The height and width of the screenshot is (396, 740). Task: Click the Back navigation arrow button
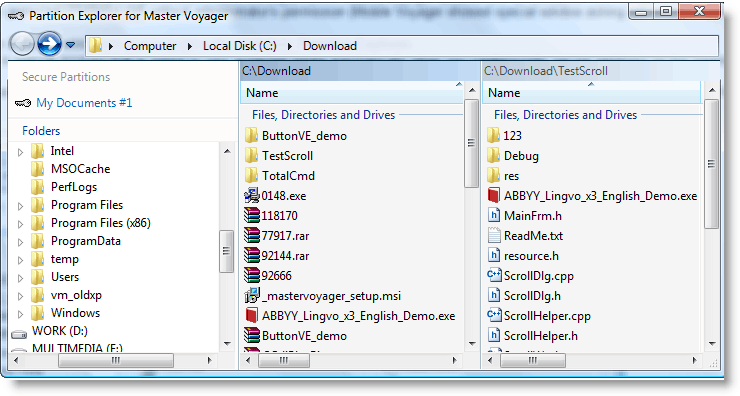[x=22, y=44]
